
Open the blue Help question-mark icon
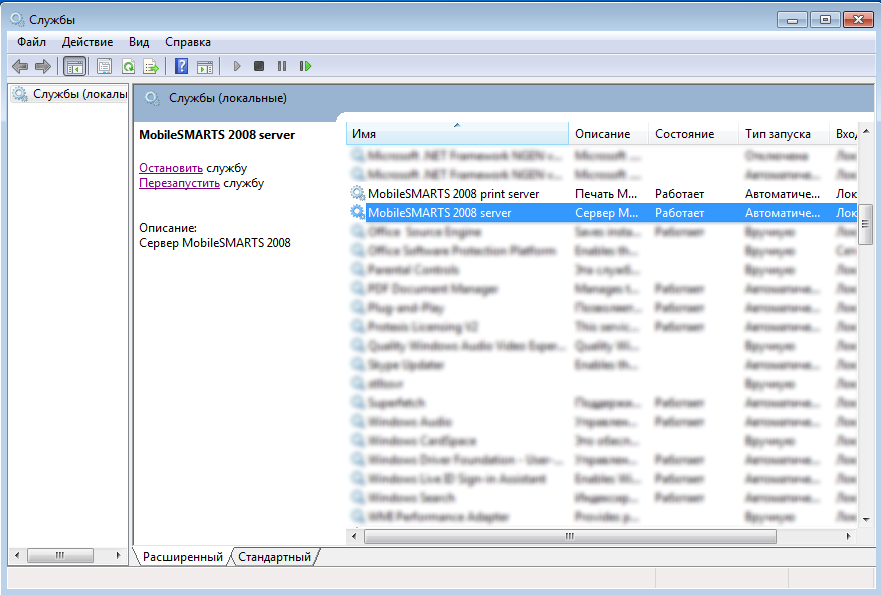click(181, 66)
